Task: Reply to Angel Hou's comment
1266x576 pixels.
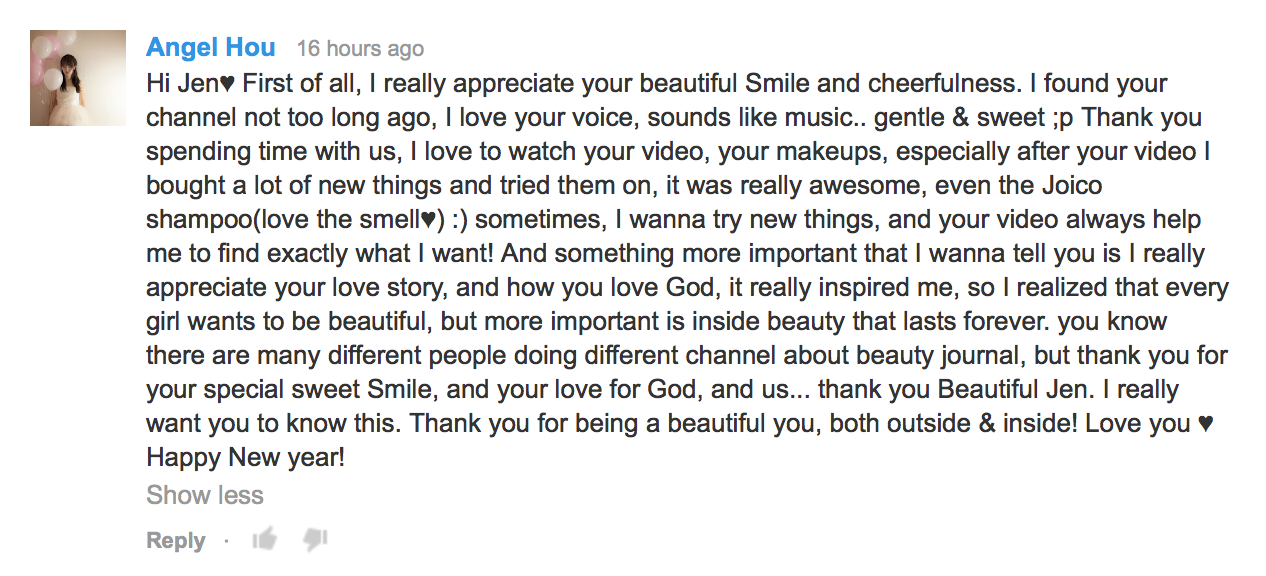Action: click(176, 541)
